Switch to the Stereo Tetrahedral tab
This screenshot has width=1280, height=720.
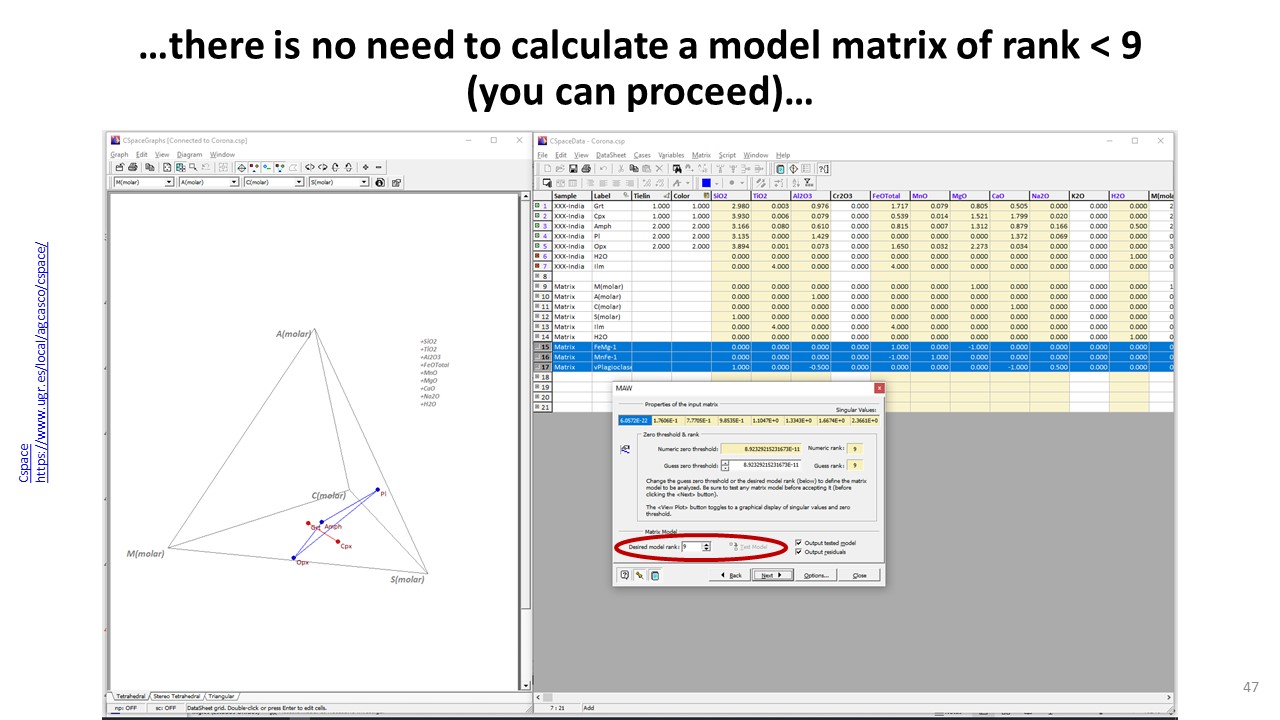tap(175, 696)
